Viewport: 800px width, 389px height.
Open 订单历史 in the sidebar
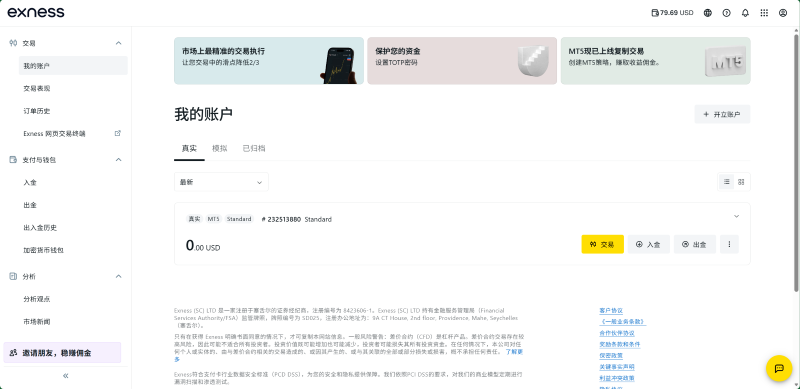pyautogui.click(x=37, y=111)
